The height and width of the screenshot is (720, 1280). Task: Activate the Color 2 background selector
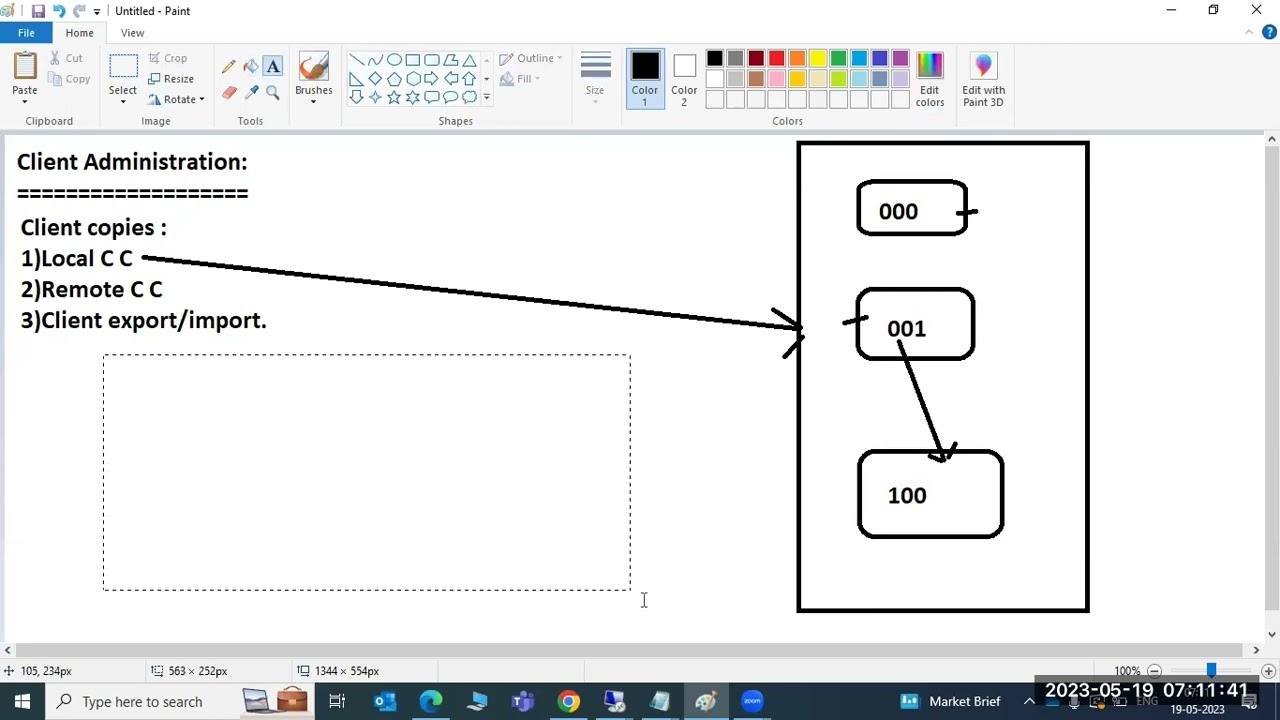684,79
